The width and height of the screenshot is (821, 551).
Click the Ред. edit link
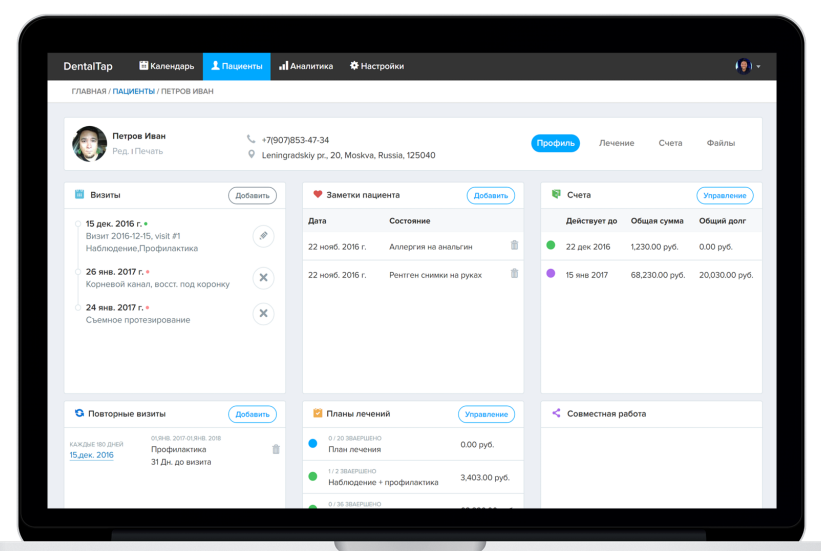point(120,151)
